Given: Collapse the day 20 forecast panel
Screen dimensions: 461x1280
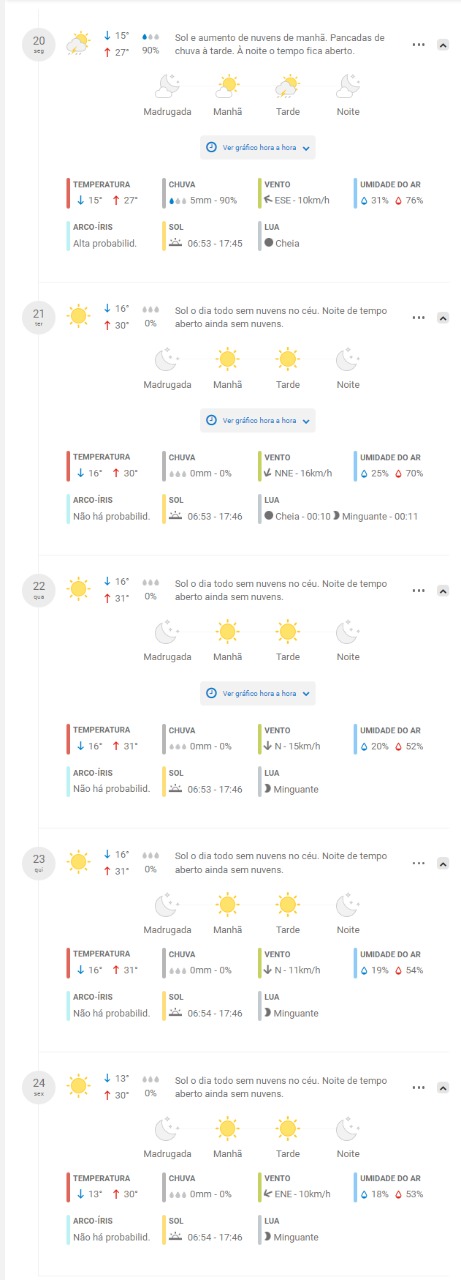Looking at the screenshot, I should point(443,45).
